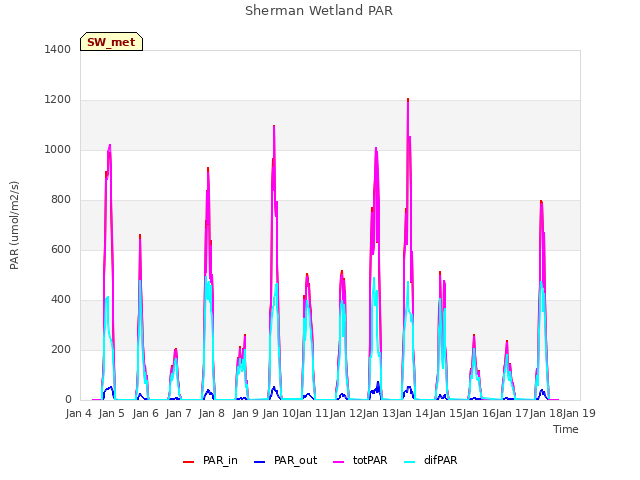Click the blue PAR_out legend swatch
The image size is (640, 480).
259,462
